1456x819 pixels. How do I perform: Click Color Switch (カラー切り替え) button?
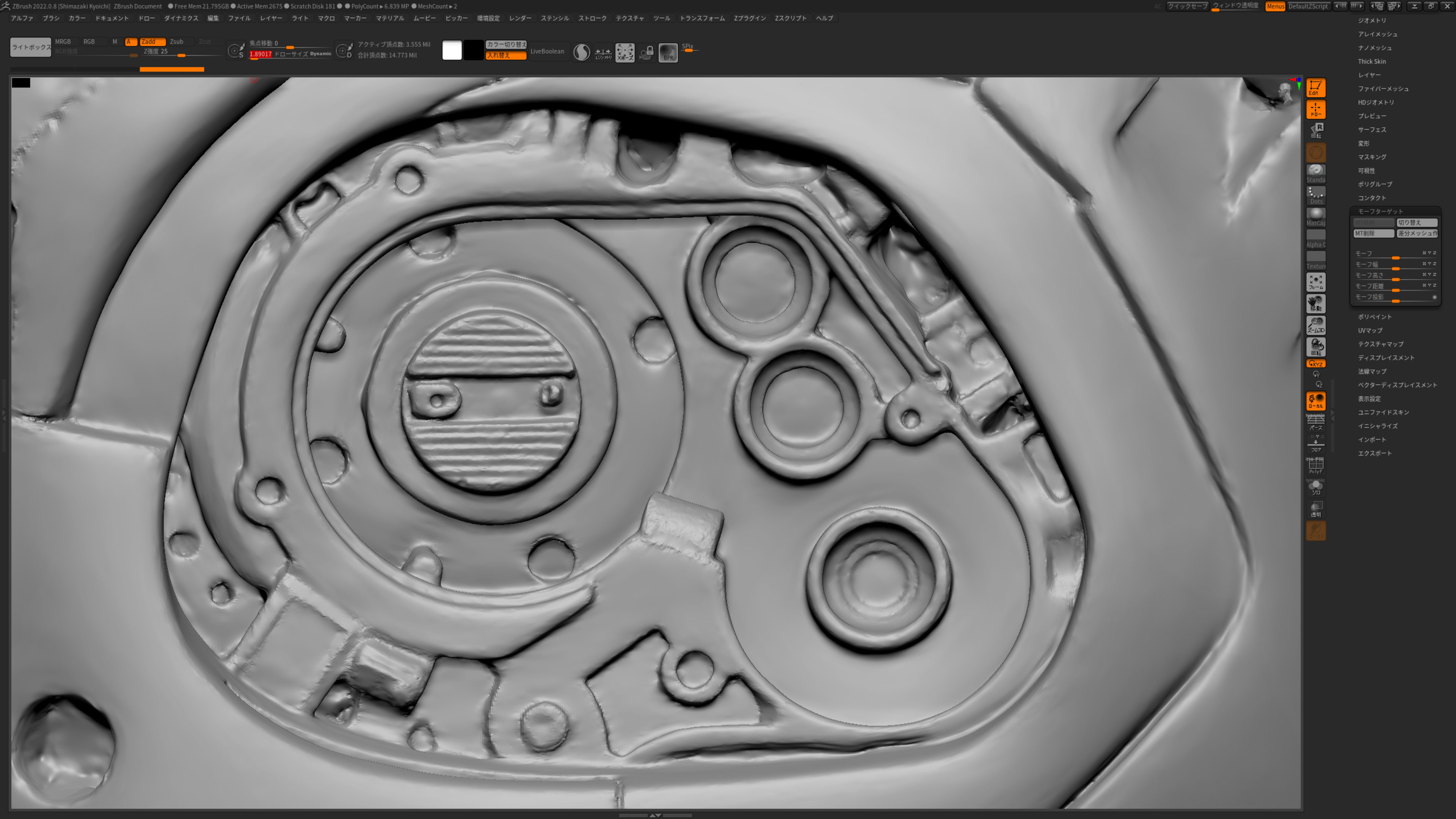point(506,45)
